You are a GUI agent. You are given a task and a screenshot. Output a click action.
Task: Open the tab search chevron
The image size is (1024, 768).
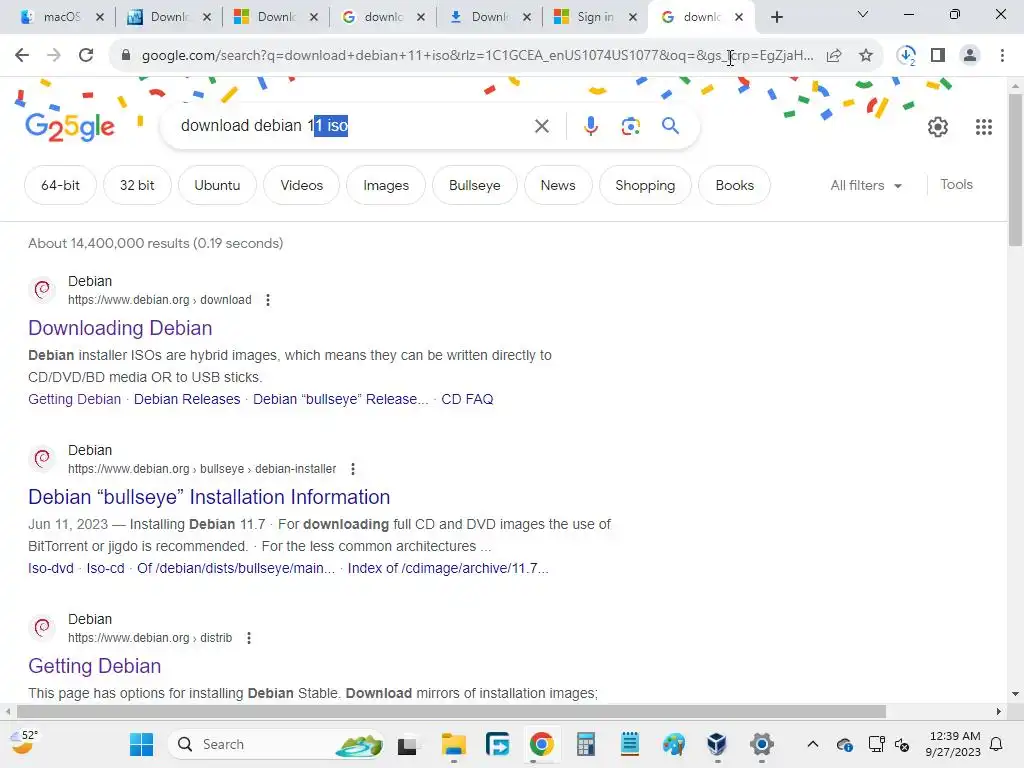[863, 14]
